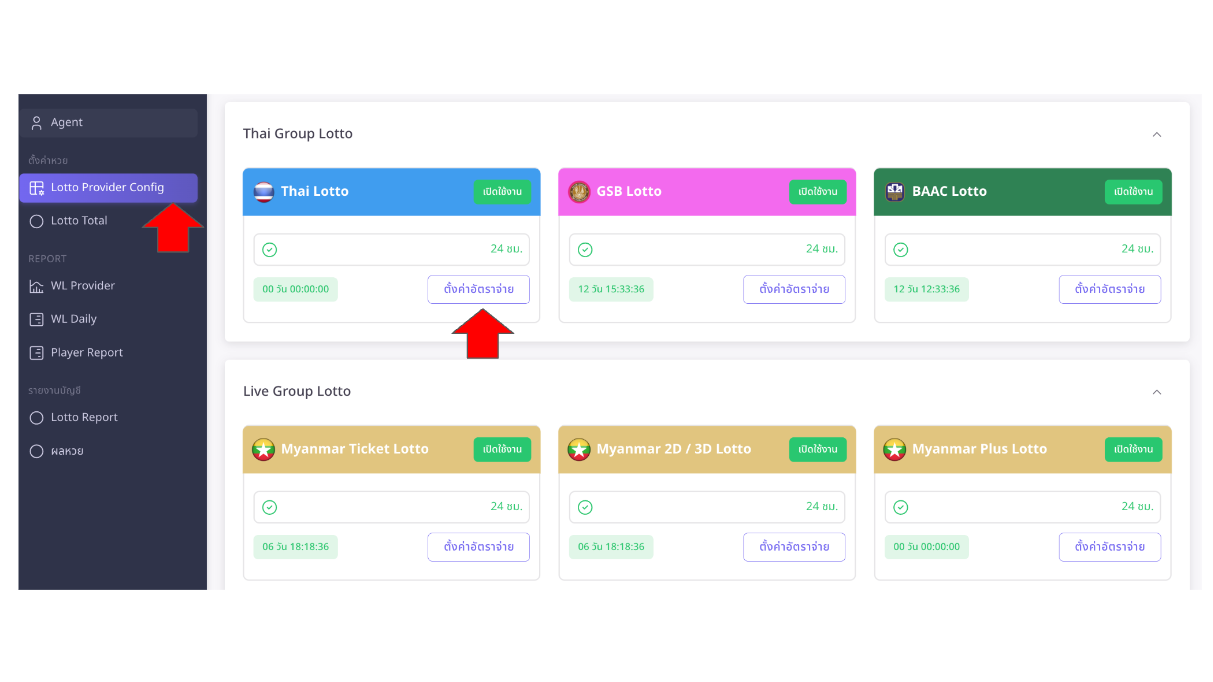The height and width of the screenshot is (682, 1213).
Task: Click the WL Daily sidebar icon
Action: click(38, 318)
